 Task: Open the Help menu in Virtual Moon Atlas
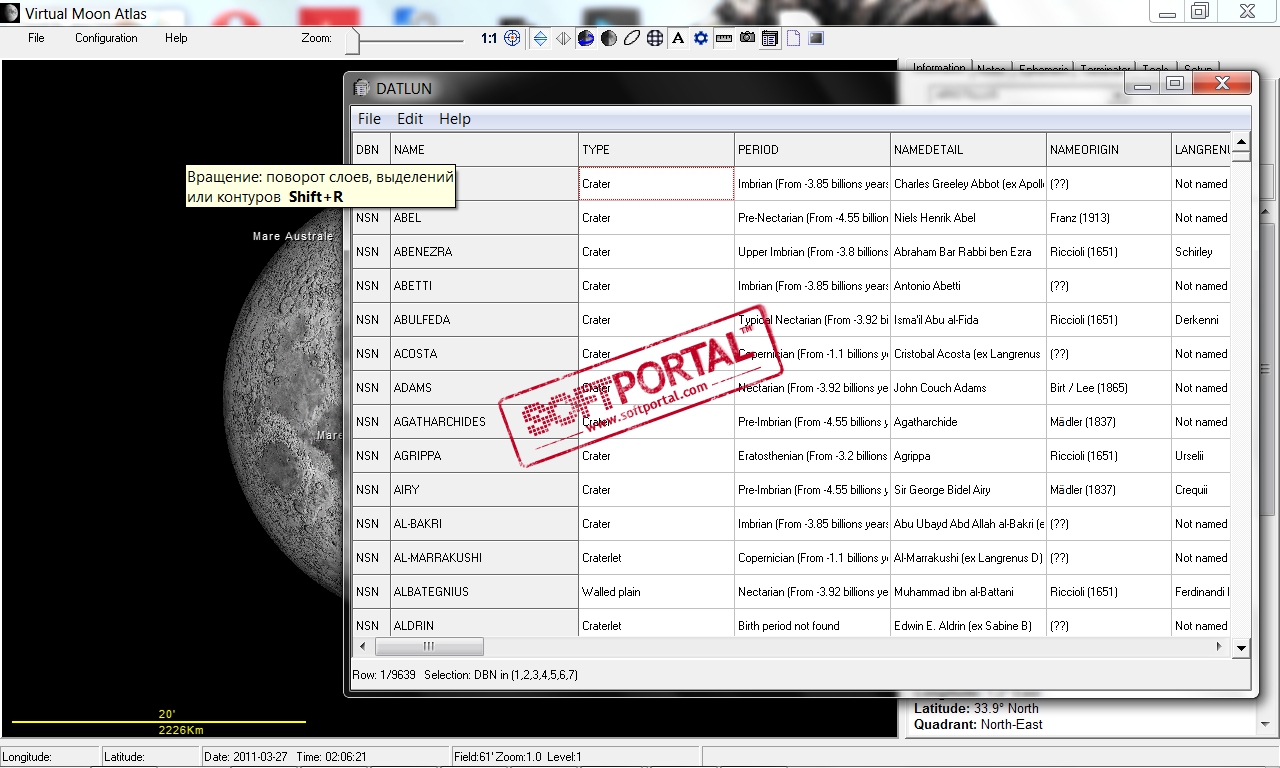[x=176, y=38]
